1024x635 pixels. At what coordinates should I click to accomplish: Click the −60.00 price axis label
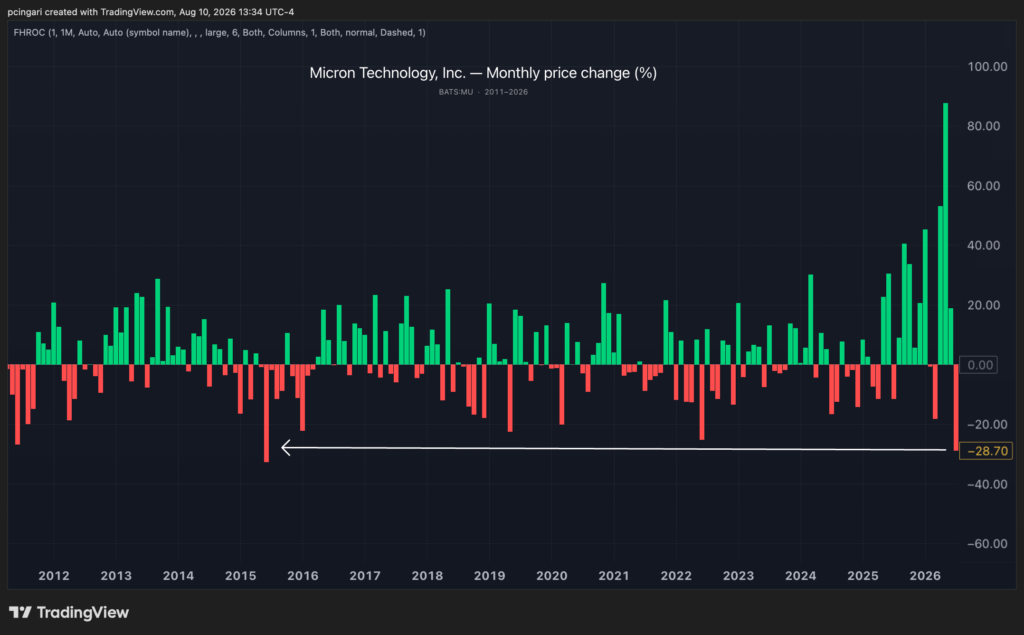pyautogui.click(x=987, y=544)
